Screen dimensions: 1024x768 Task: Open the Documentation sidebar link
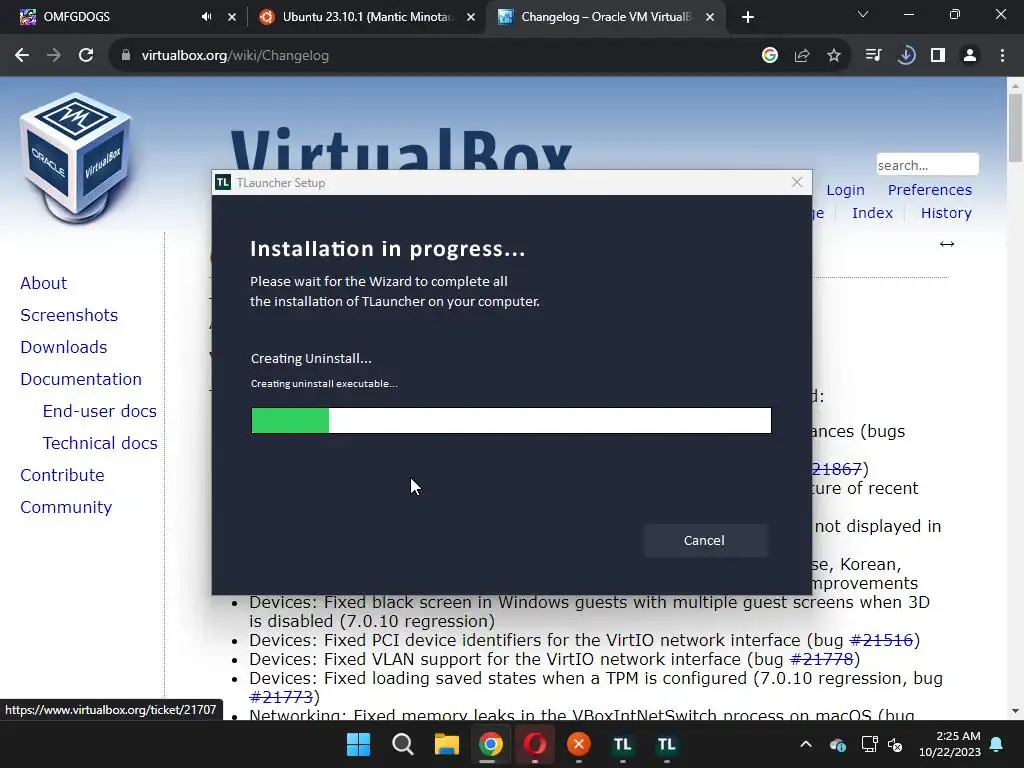click(x=81, y=379)
